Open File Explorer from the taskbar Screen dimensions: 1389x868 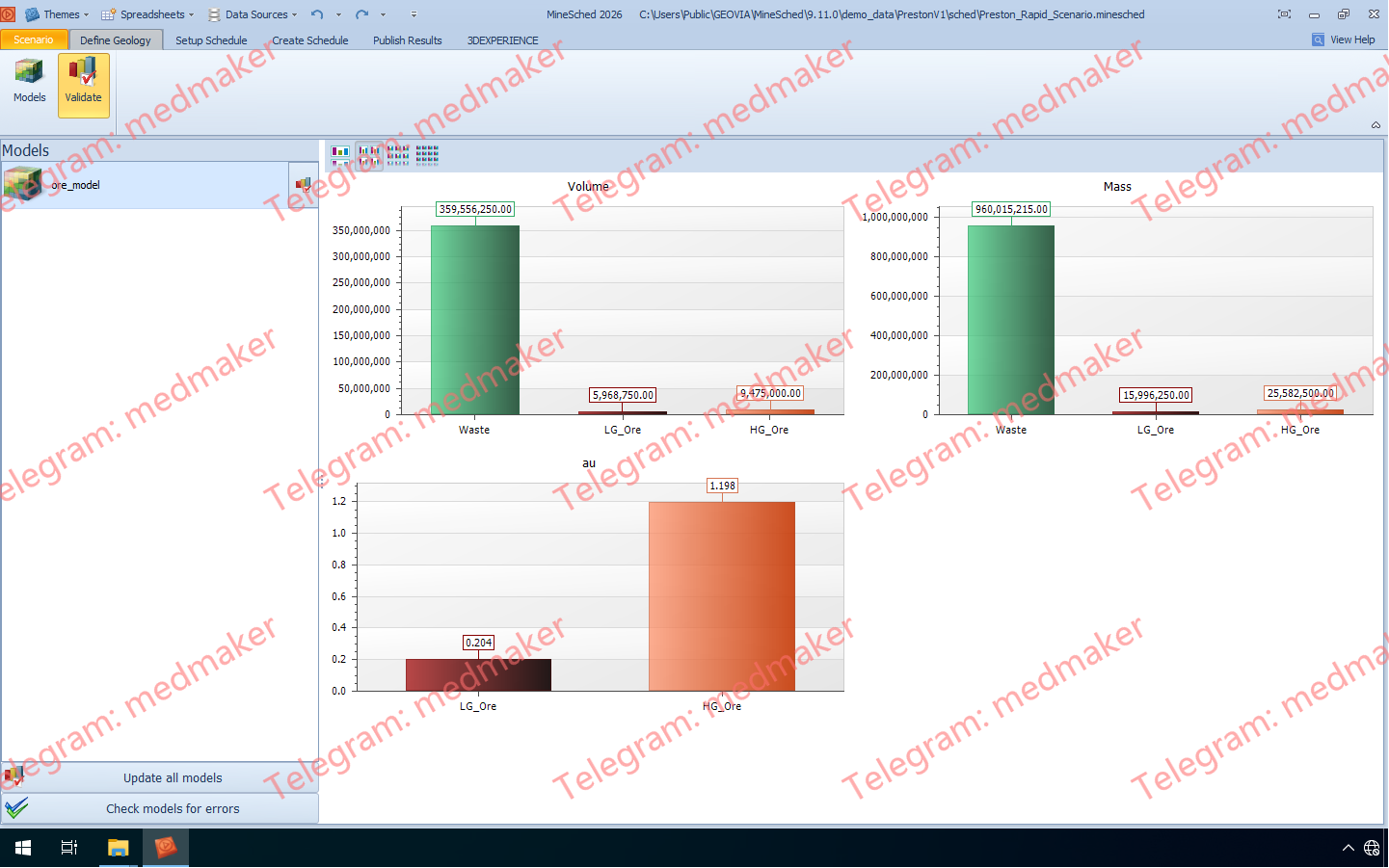118,848
